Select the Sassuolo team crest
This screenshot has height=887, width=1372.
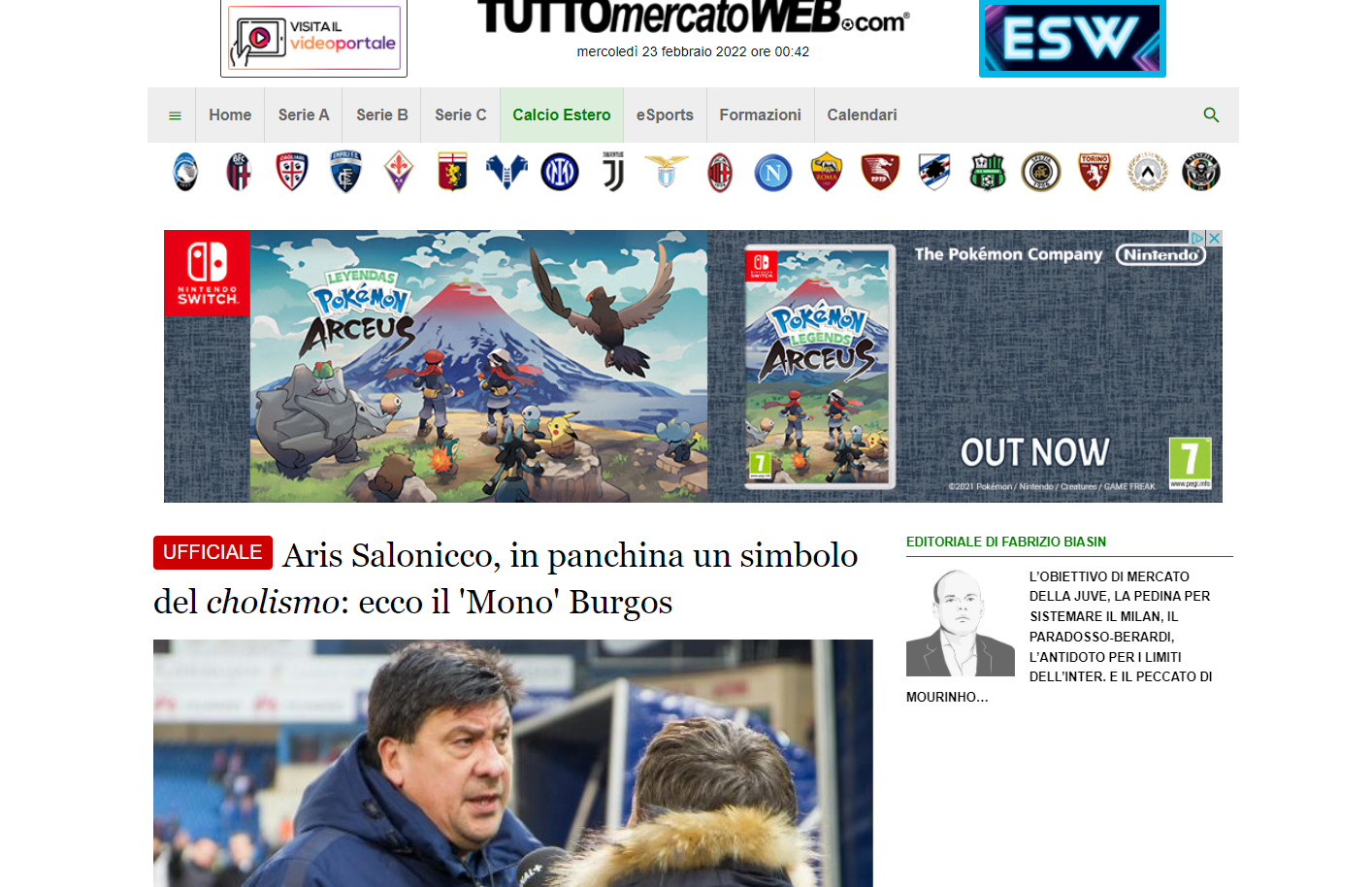(x=988, y=172)
